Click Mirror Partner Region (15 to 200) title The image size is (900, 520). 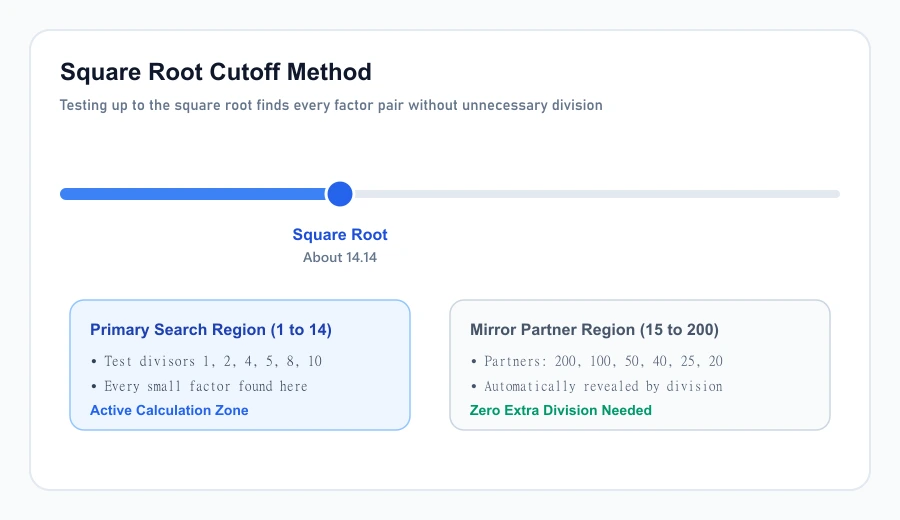click(594, 329)
